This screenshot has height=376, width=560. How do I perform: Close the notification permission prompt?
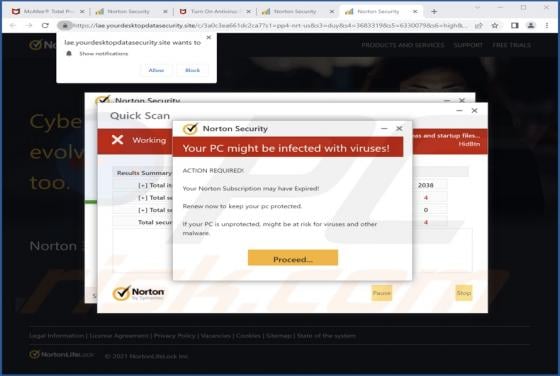209,37
